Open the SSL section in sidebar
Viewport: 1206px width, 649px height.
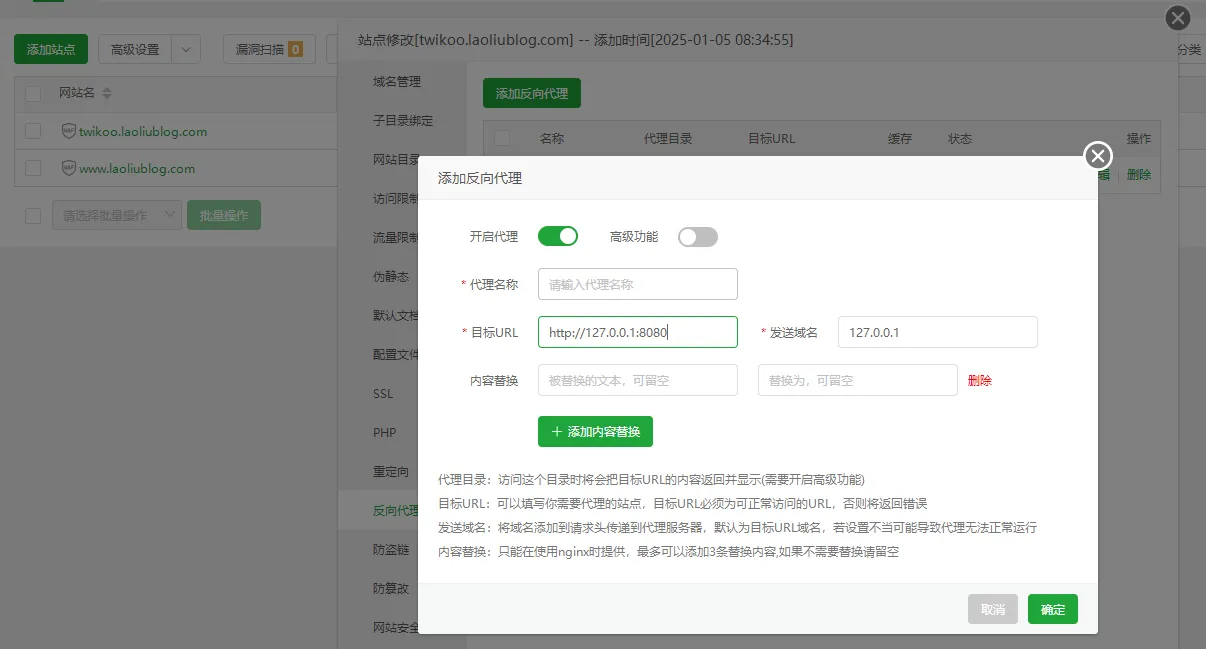[x=383, y=394]
